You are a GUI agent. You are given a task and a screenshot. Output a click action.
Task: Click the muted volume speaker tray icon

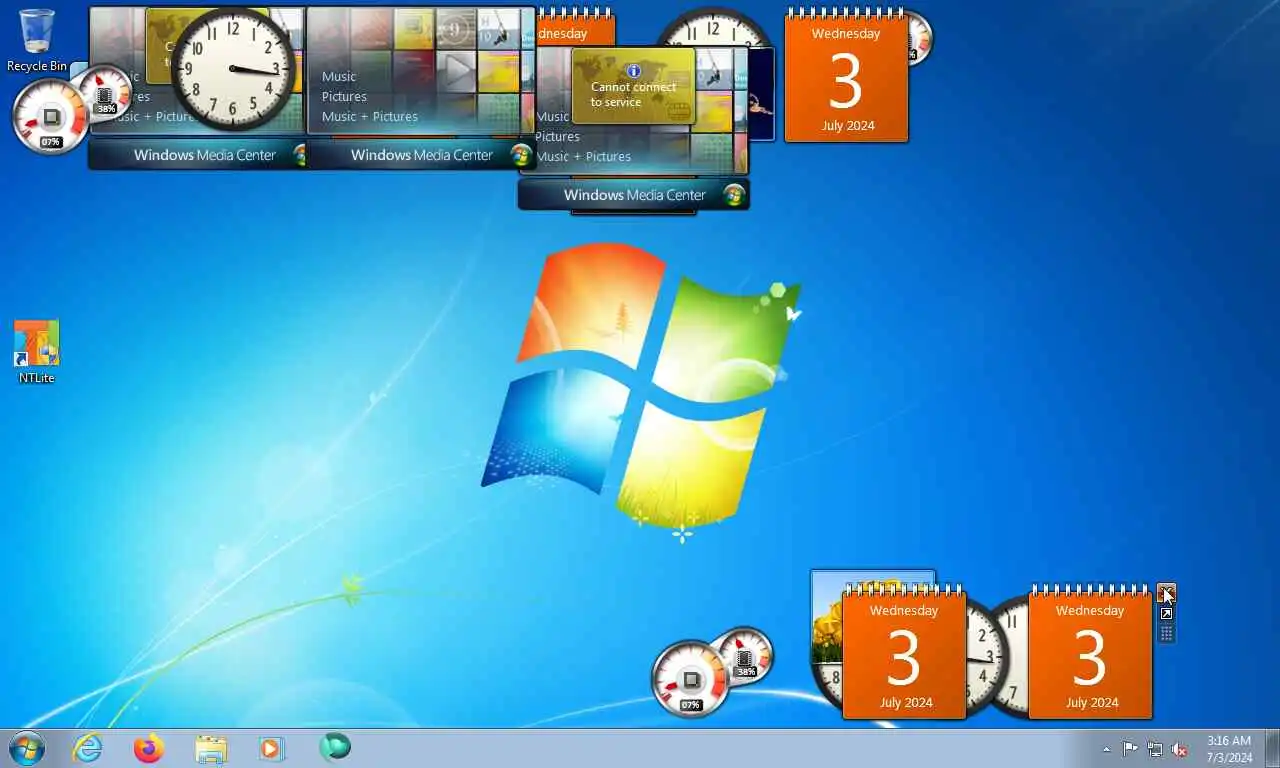(x=1180, y=749)
